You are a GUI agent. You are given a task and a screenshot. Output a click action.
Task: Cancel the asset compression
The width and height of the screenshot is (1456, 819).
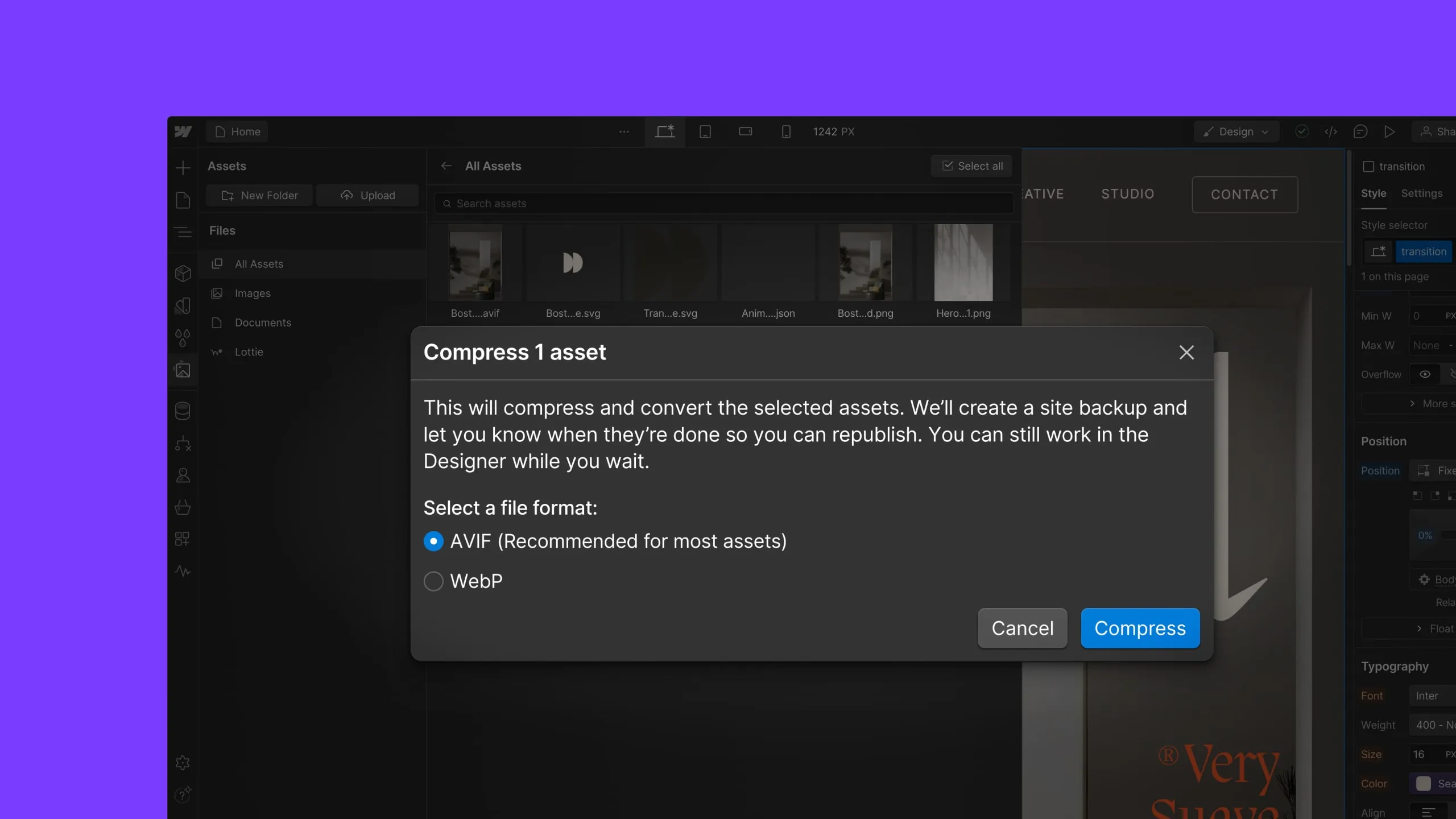pyautogui.click(x=1021, y=628)
